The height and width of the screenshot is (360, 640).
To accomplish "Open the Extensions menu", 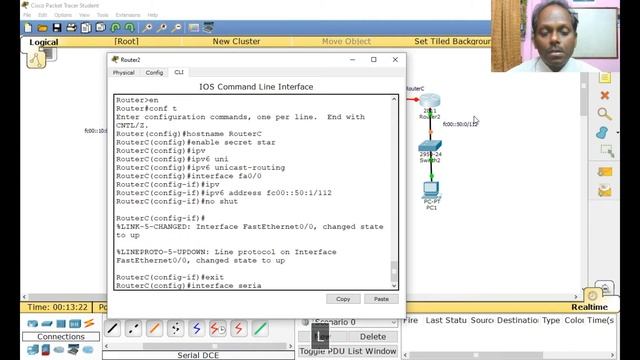I will pyautogui.click(x=128, y=15).
